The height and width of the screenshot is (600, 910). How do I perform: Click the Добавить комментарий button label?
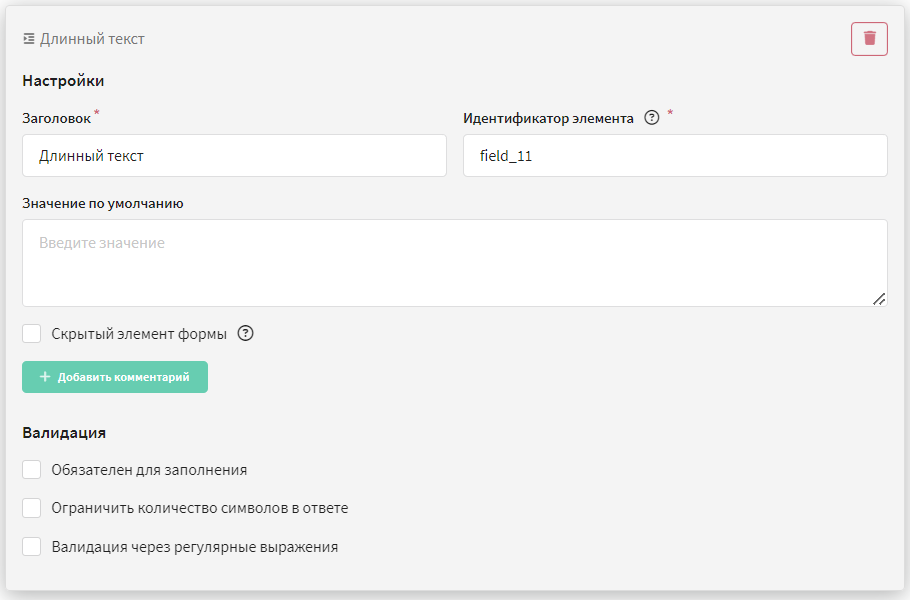coord(123,377)
